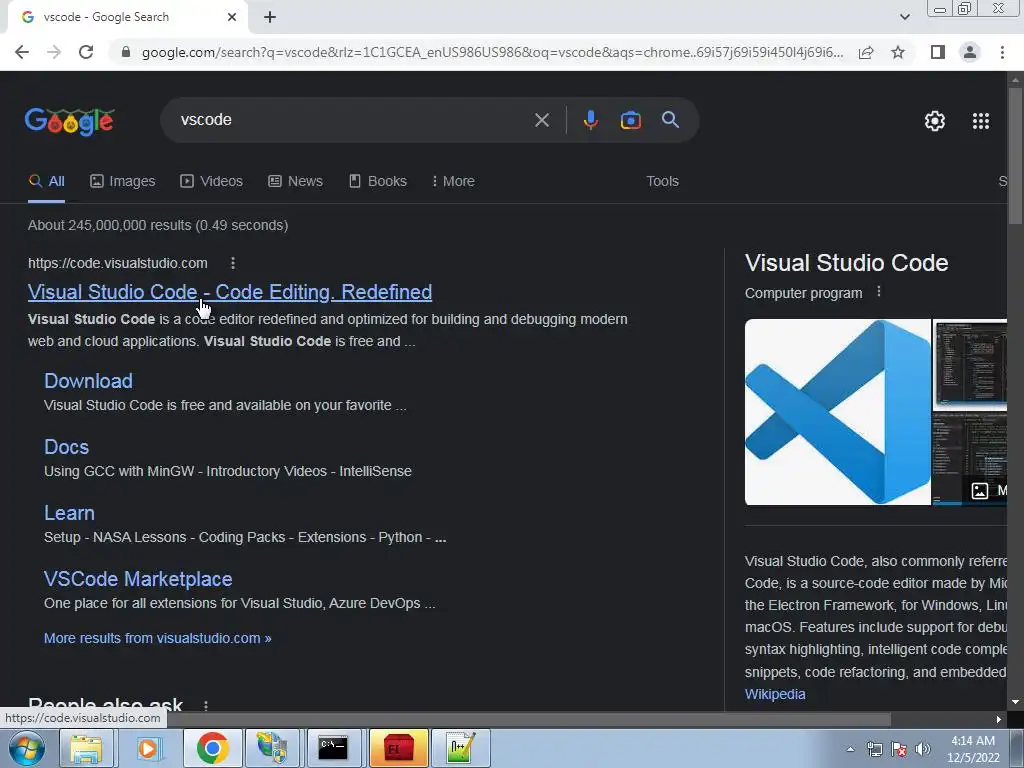The height and width of the screenshot is (768, 1024).
Task: Show hidden tray icons arrow
Action: coord(850,750)
